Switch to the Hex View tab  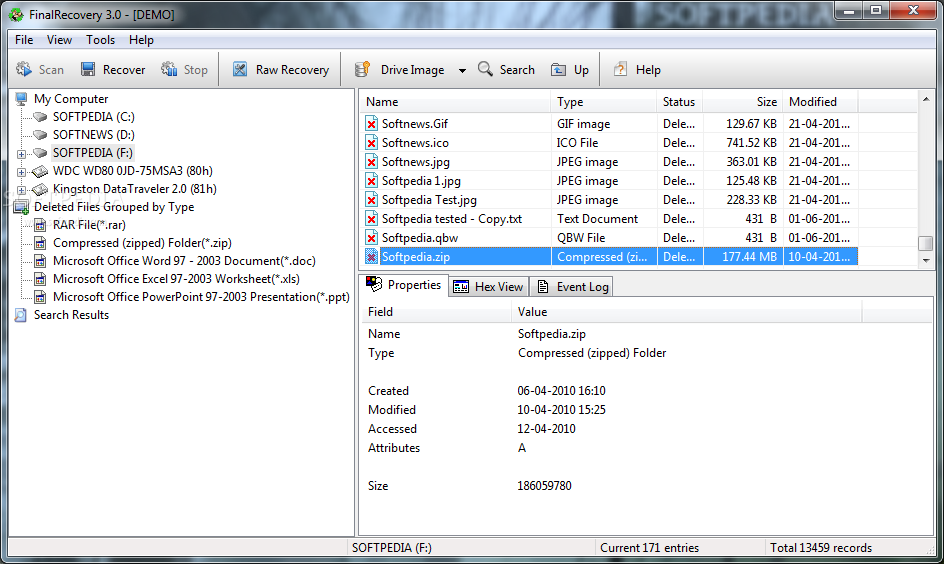pyautogui.click(x=488, y=287)
